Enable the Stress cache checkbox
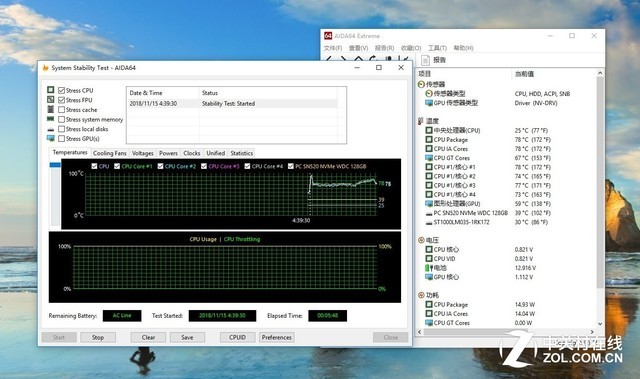The height and width of the screenshot is (379, 640). point(62,110)
